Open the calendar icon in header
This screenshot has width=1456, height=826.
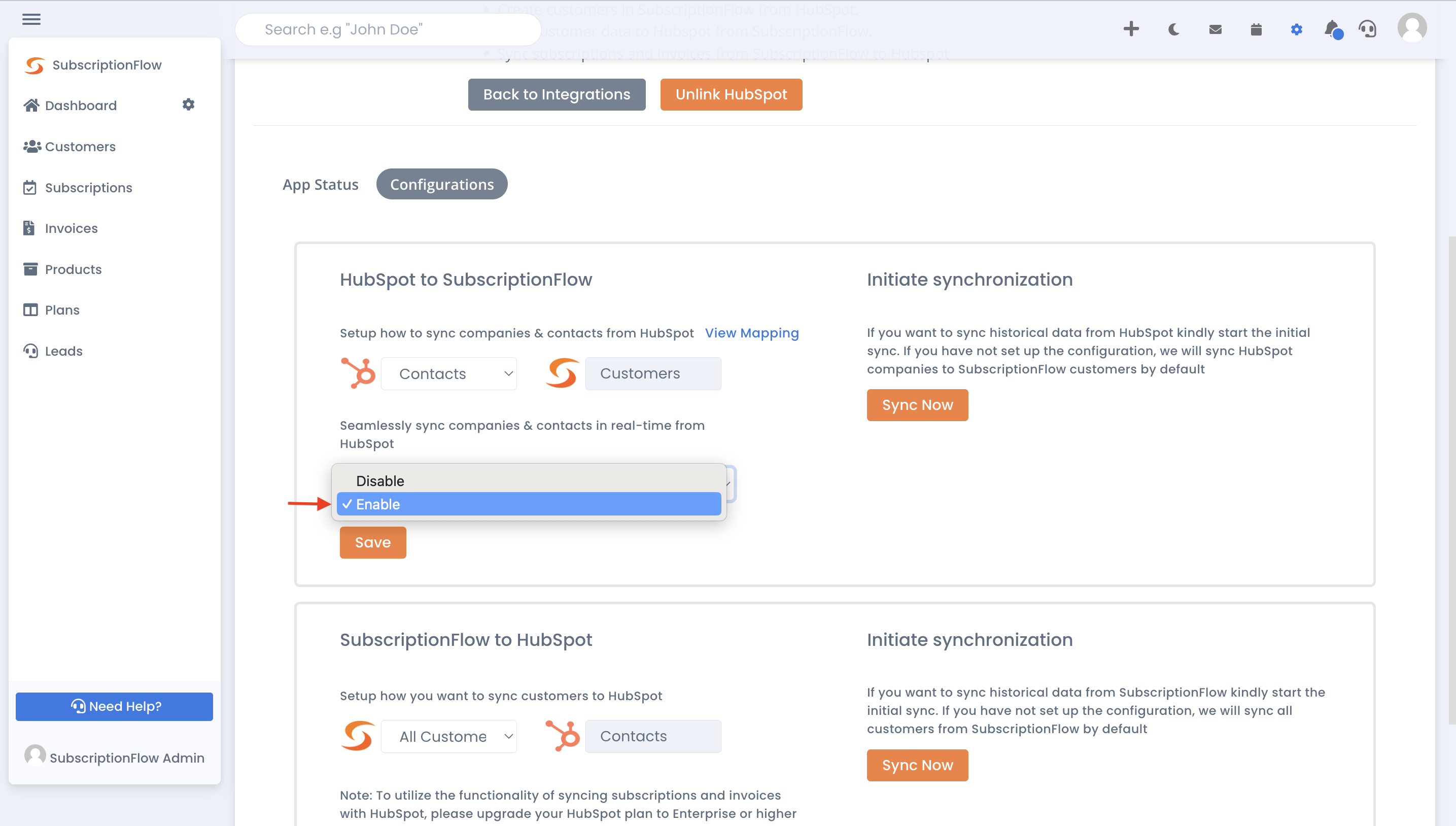click(1256, 29)
